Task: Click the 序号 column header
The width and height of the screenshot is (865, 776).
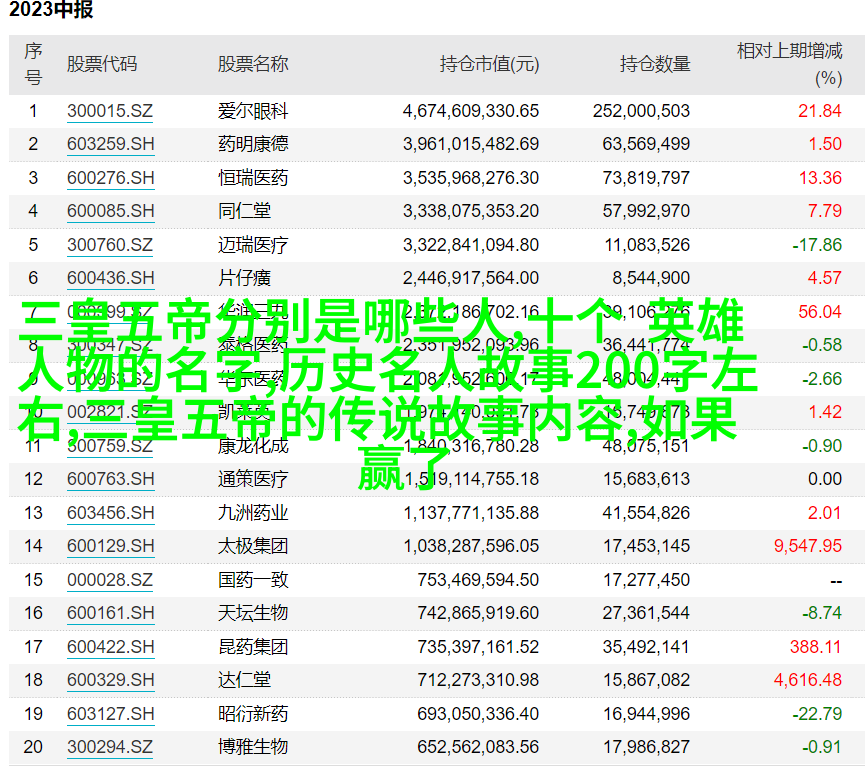Action: click(33, 65)
